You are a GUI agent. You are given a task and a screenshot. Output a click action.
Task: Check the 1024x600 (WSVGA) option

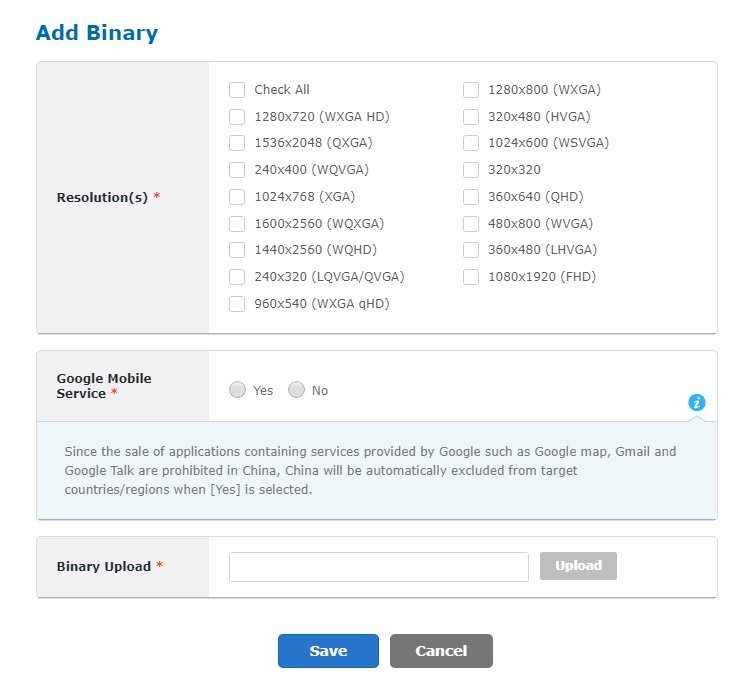[471, 143]
